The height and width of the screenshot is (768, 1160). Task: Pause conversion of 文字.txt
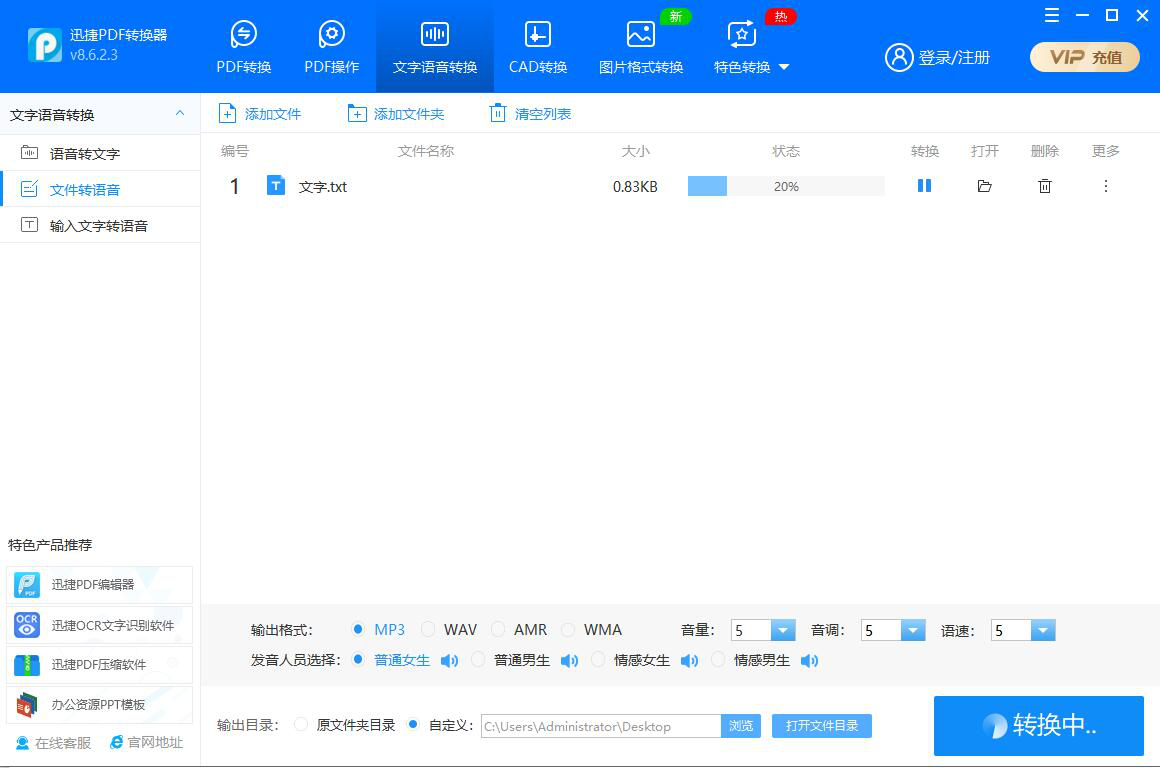[924, 186]
